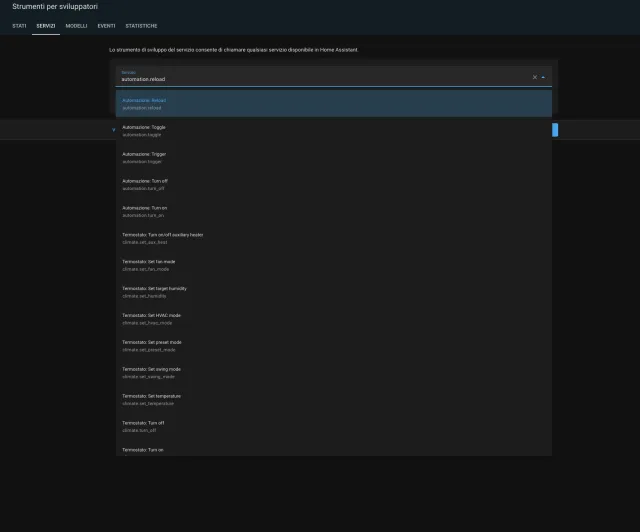The width and height of the screenshot is (640, 532).
Task: Go to the STATISTICHE tab
Action: coord(141,25)
